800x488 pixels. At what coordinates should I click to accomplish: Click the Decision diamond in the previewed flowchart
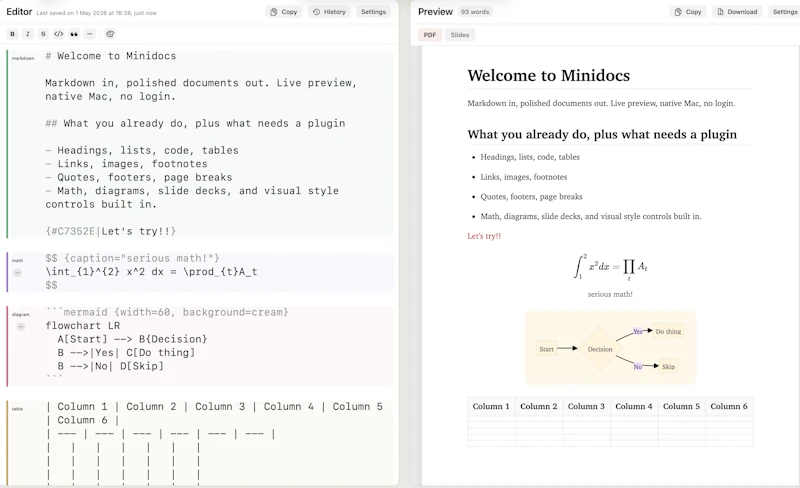click(600, 349)
